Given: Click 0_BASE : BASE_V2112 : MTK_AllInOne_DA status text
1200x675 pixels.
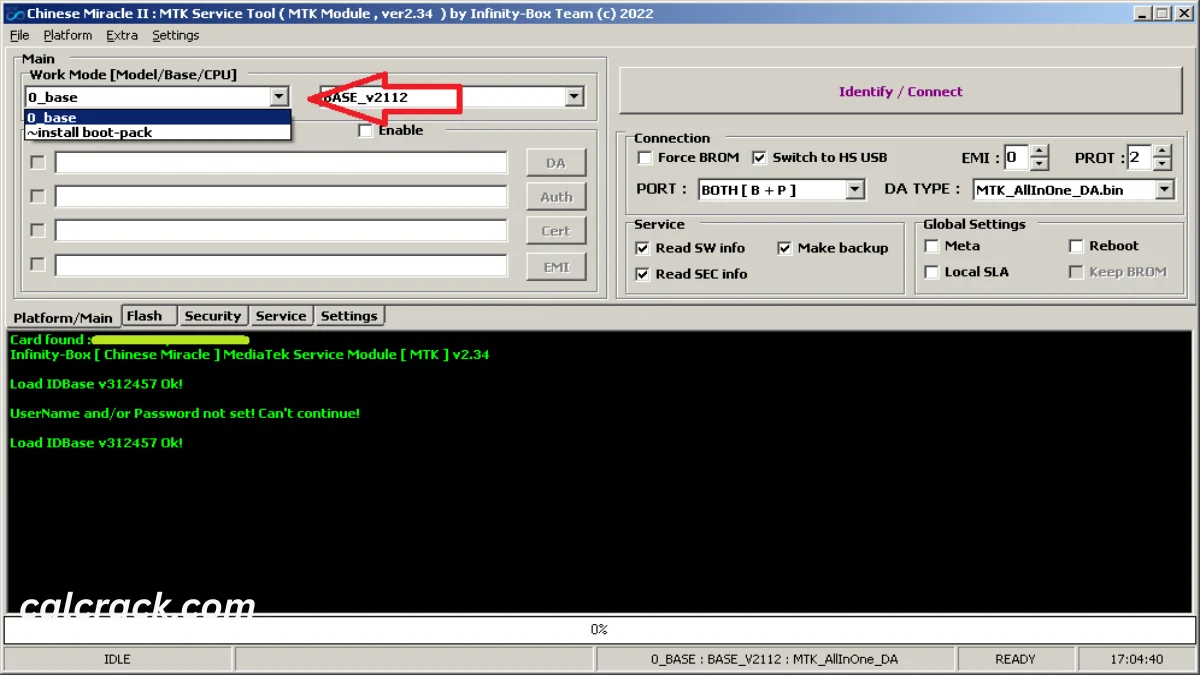Looking at the screenshot, I should (774, 659).
